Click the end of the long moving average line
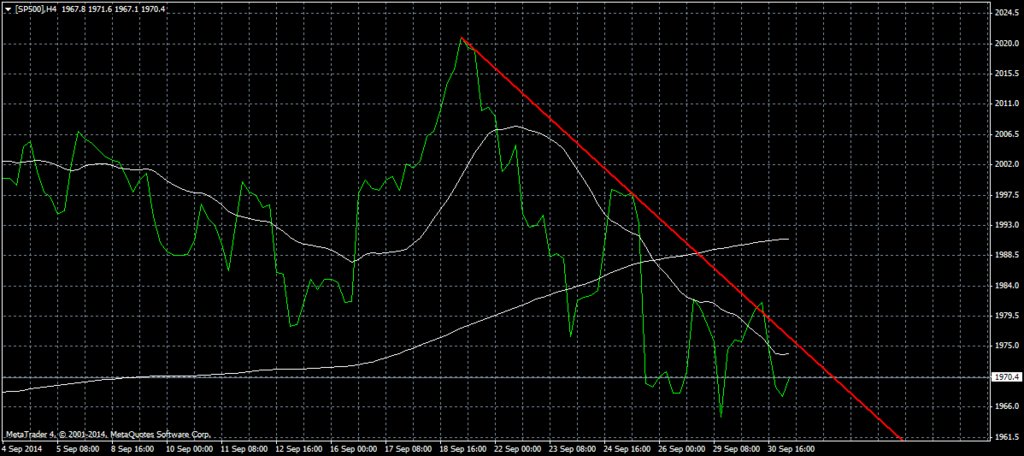1024x456 pixels. pos(788,239)
